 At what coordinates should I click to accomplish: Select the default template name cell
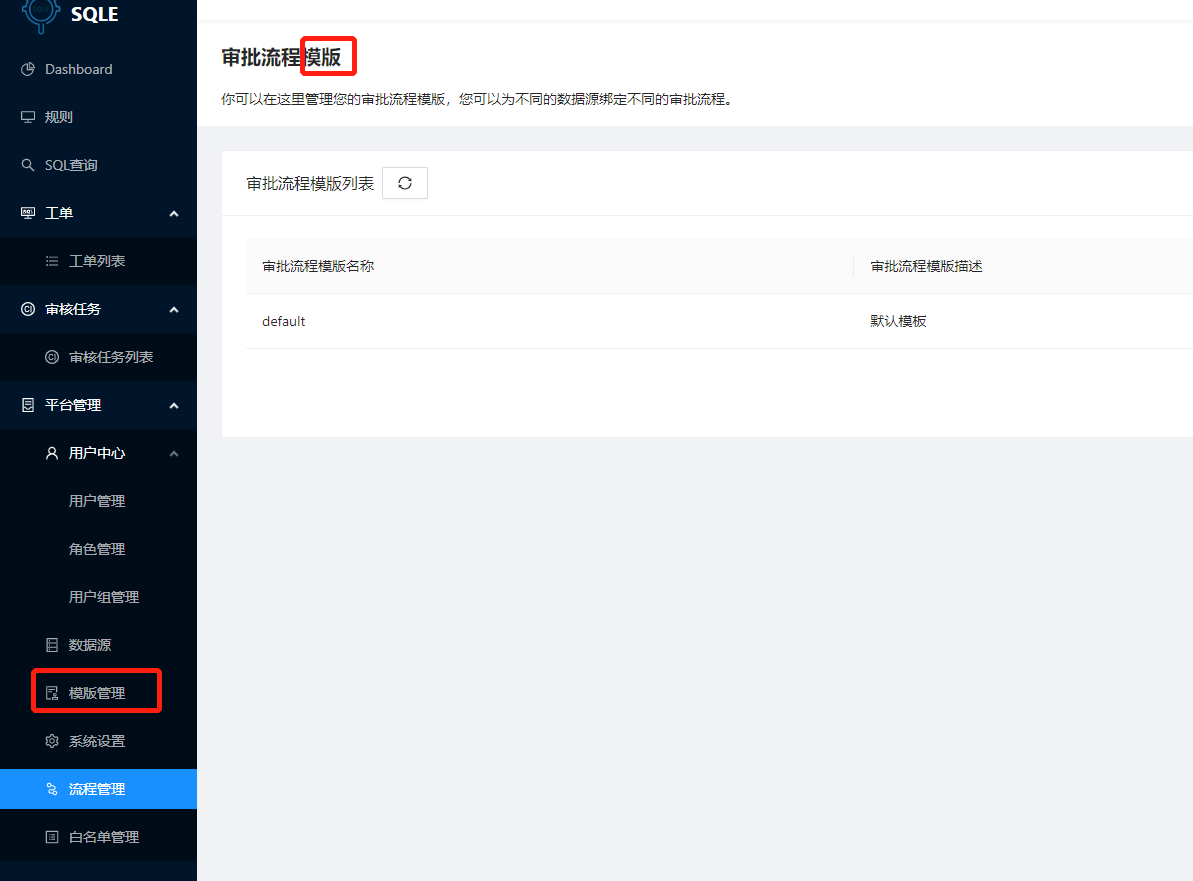(x=283, y=321)
